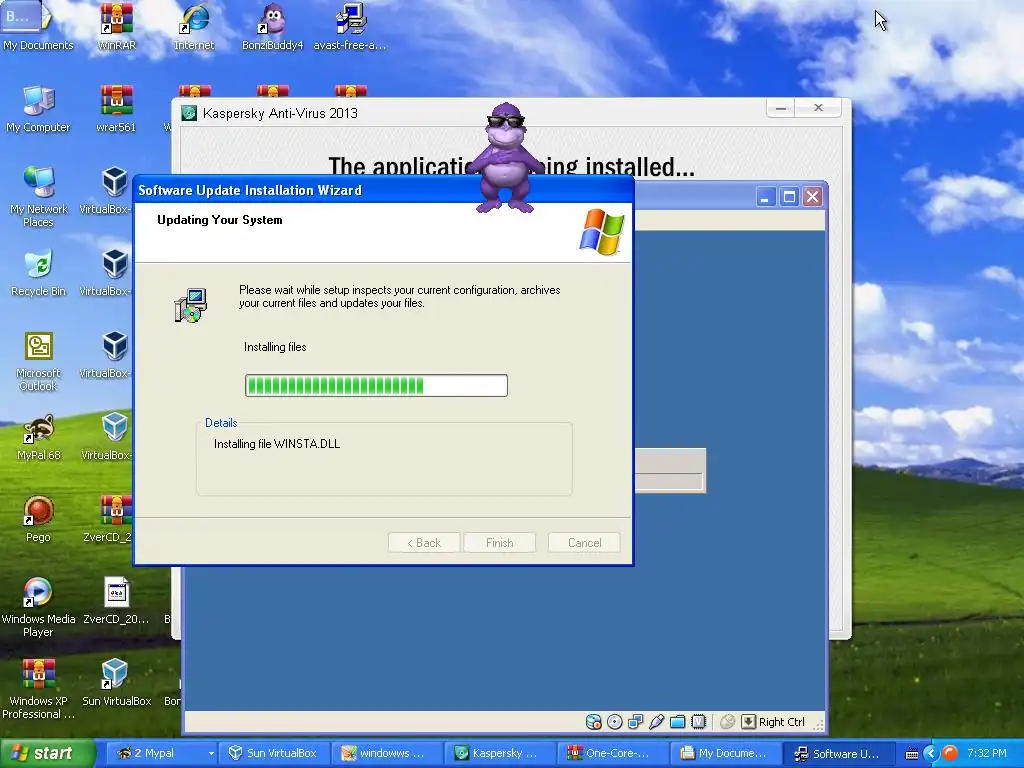
Task: Expand hidden system tray icons arrow
Action: coord(931,754)
